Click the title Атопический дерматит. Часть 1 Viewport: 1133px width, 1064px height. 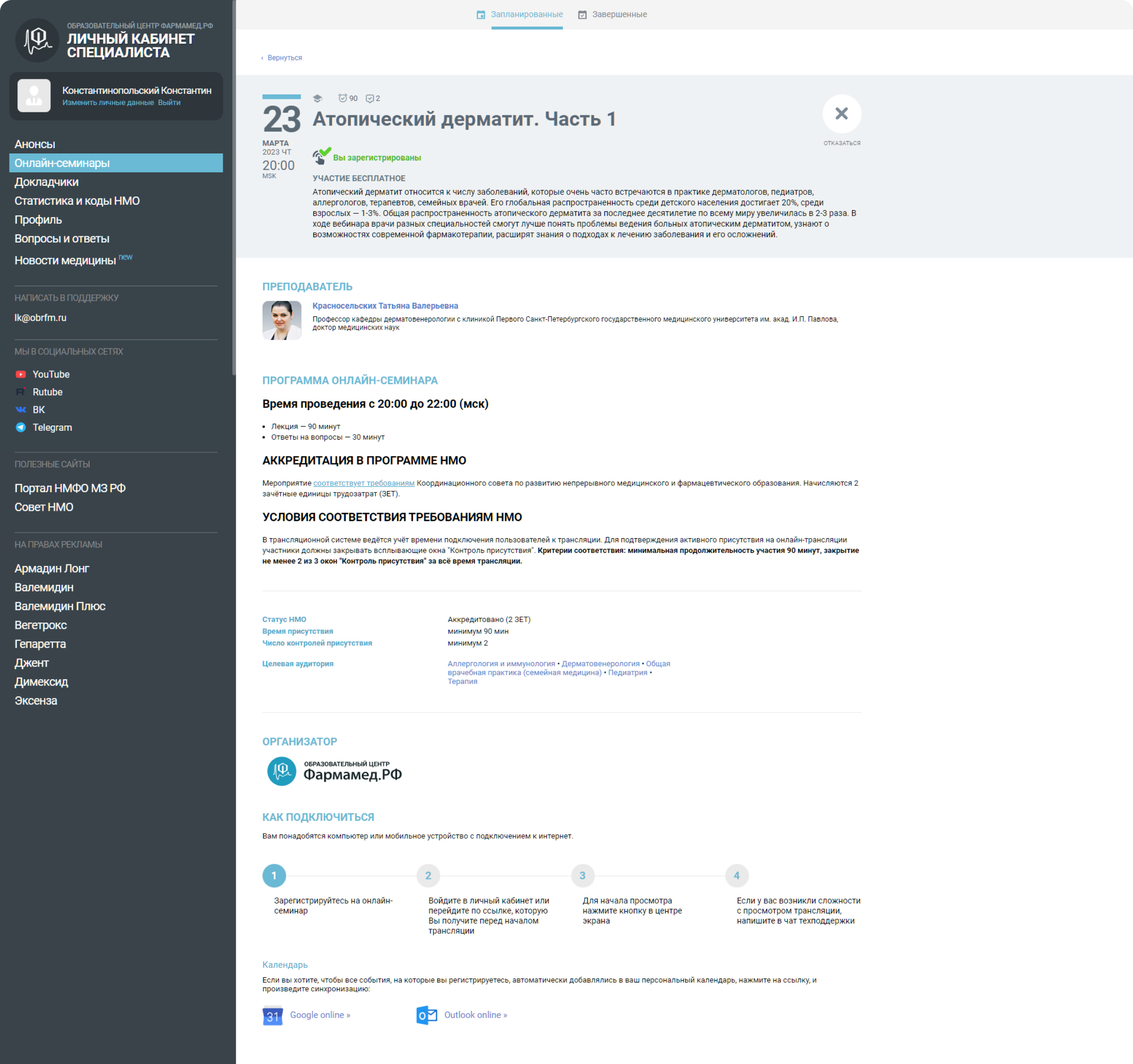point(464,119)
